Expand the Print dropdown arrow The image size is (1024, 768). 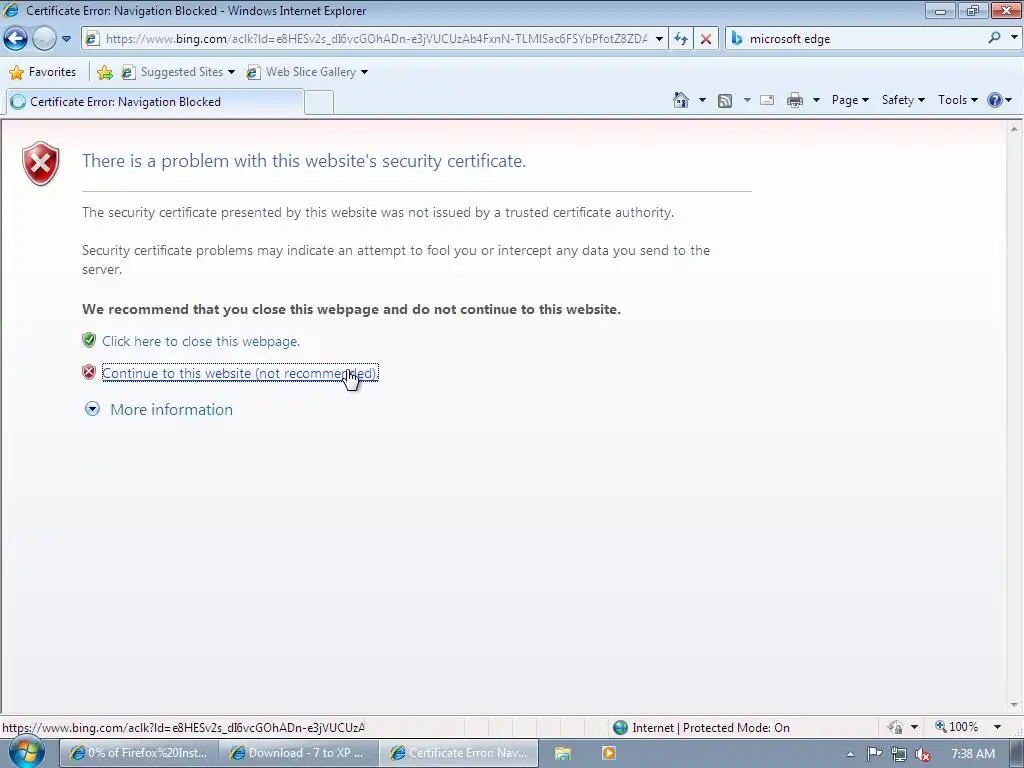click(816, 100)
